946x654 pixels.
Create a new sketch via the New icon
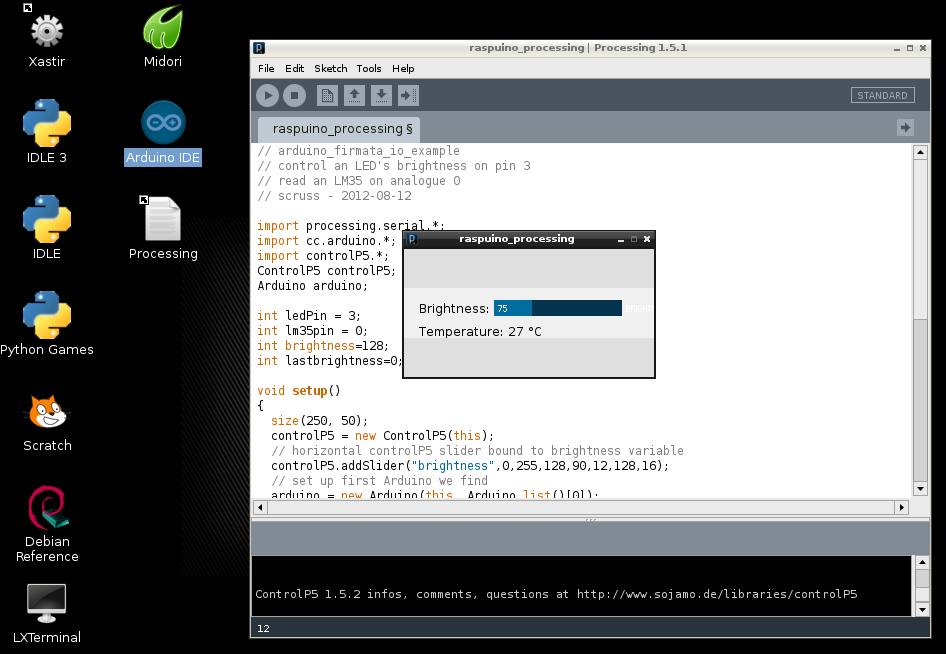(328, 95)
